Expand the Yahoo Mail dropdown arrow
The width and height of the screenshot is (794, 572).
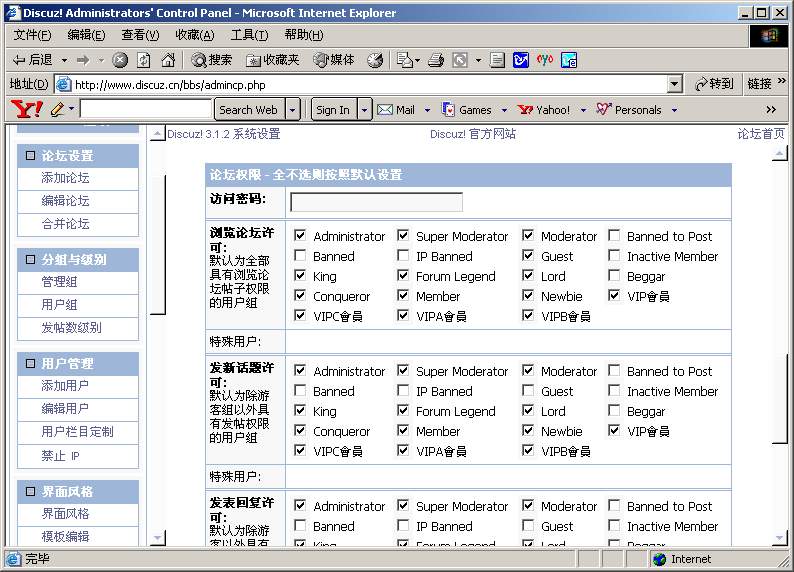click(427, 110)
